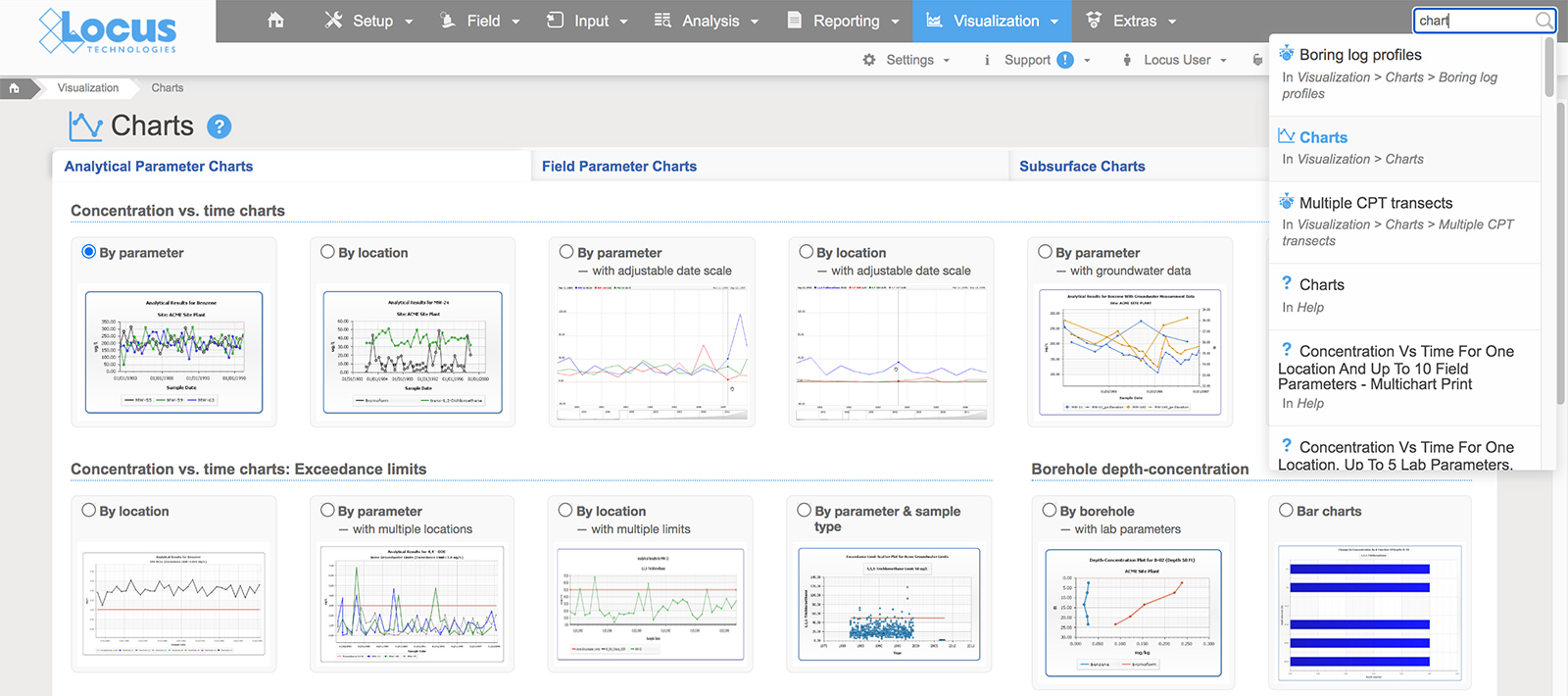Click the Charts help result question icon
Screen dimensions: 1568x696
pyautogui.click(x=1287, y=283)
